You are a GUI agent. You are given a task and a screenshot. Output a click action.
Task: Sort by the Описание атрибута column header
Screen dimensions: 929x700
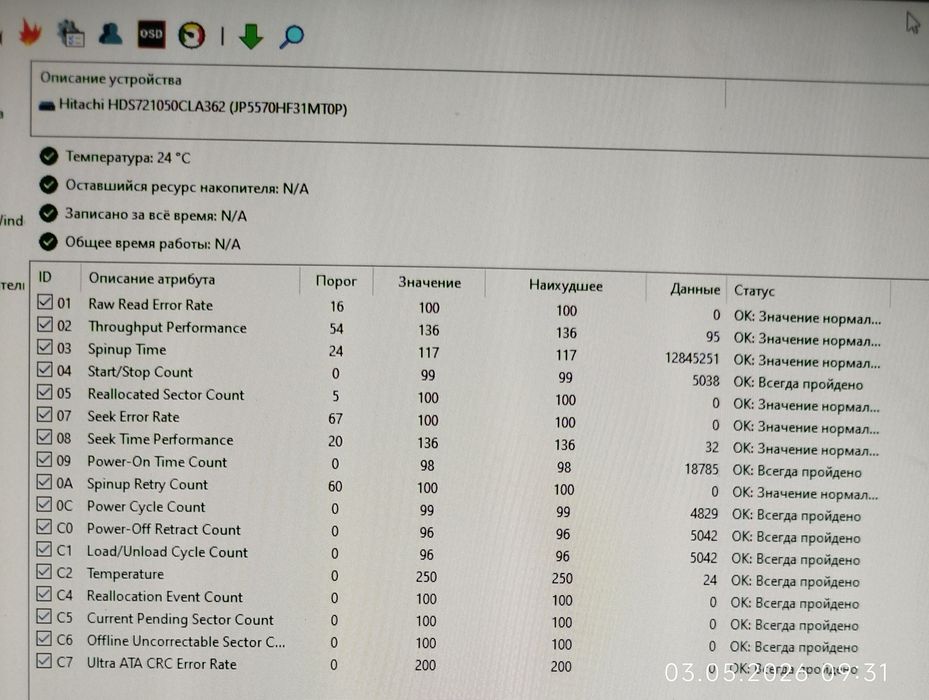pos(152,278)
